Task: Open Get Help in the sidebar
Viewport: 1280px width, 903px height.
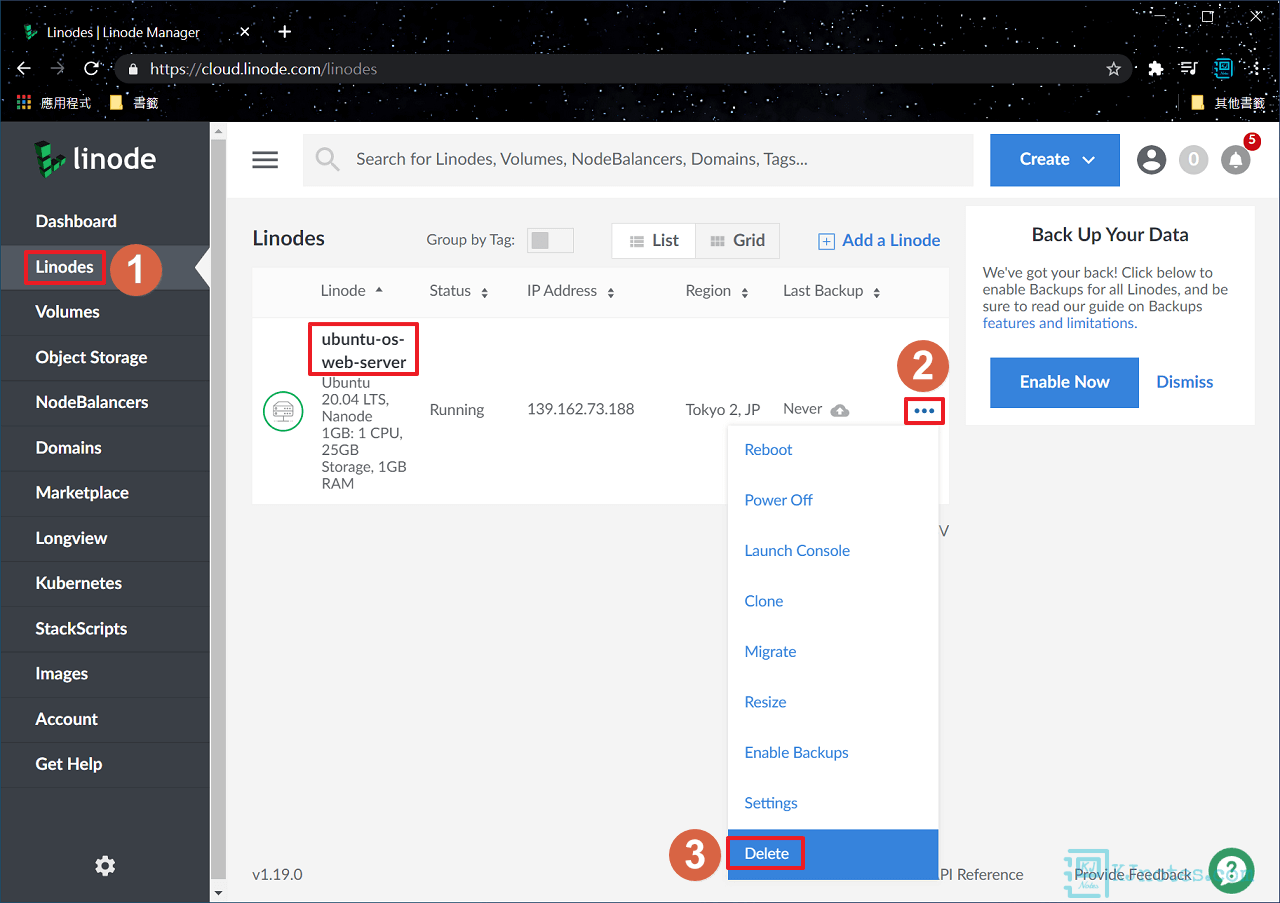Action: point(105,764)
